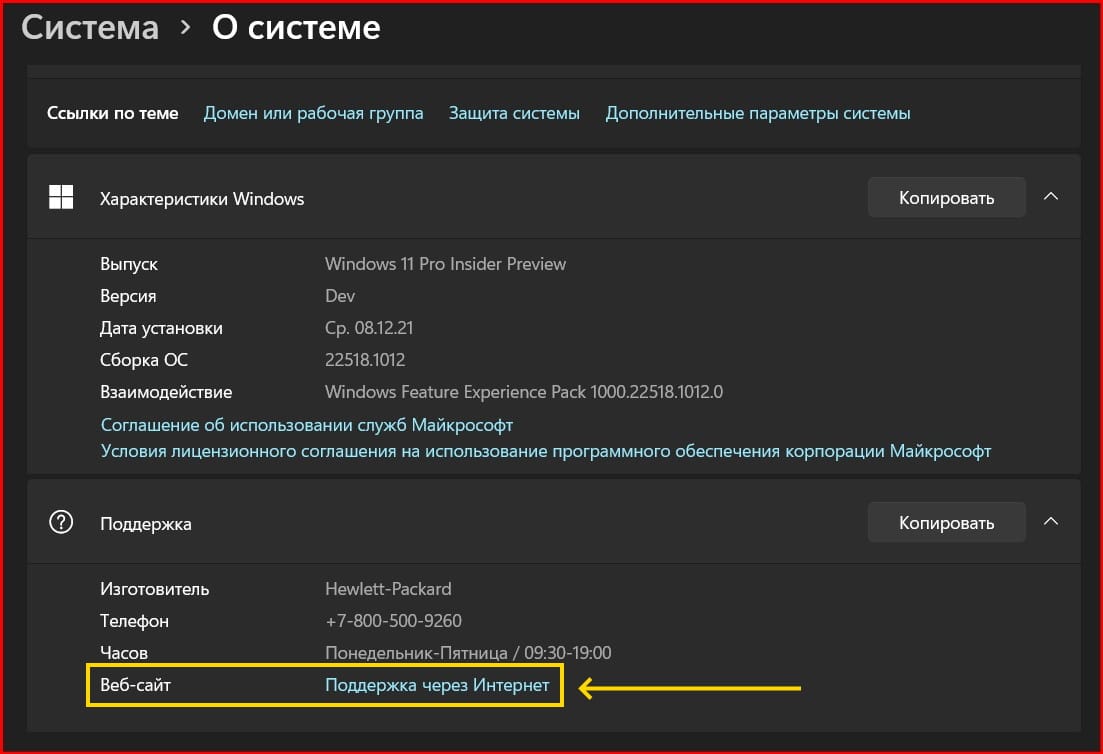Open Дополнительные параметры системы link
The image size is (1103, 754).
coord(758,113)
